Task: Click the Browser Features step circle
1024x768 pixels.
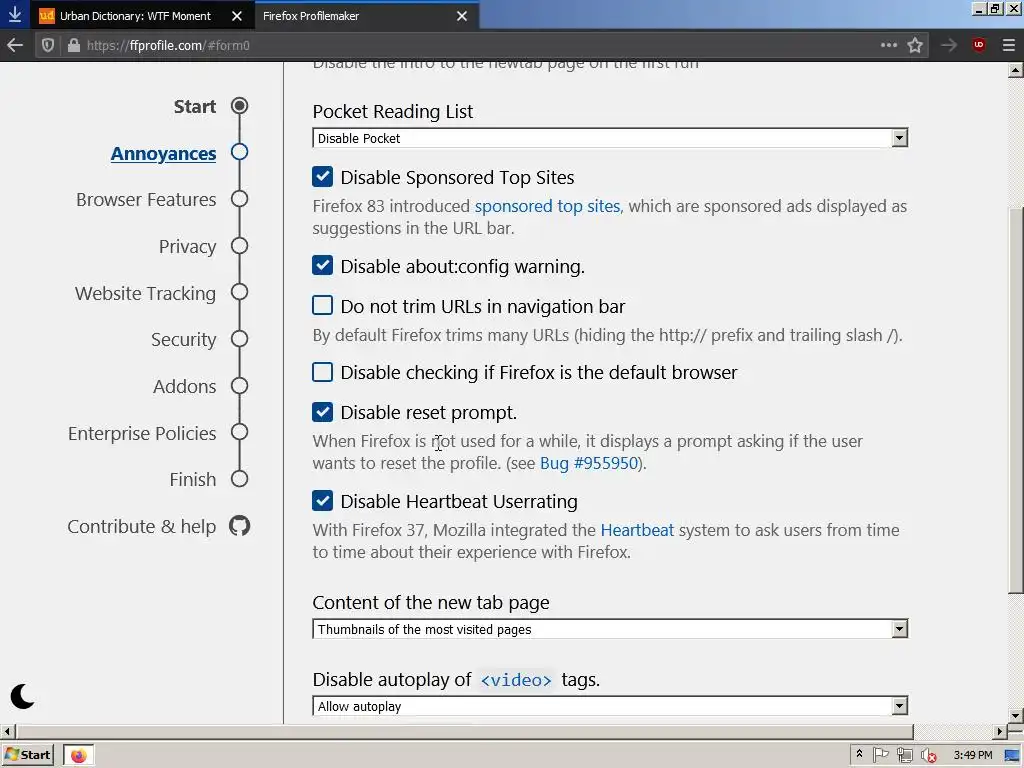Action: pos(240,199)
